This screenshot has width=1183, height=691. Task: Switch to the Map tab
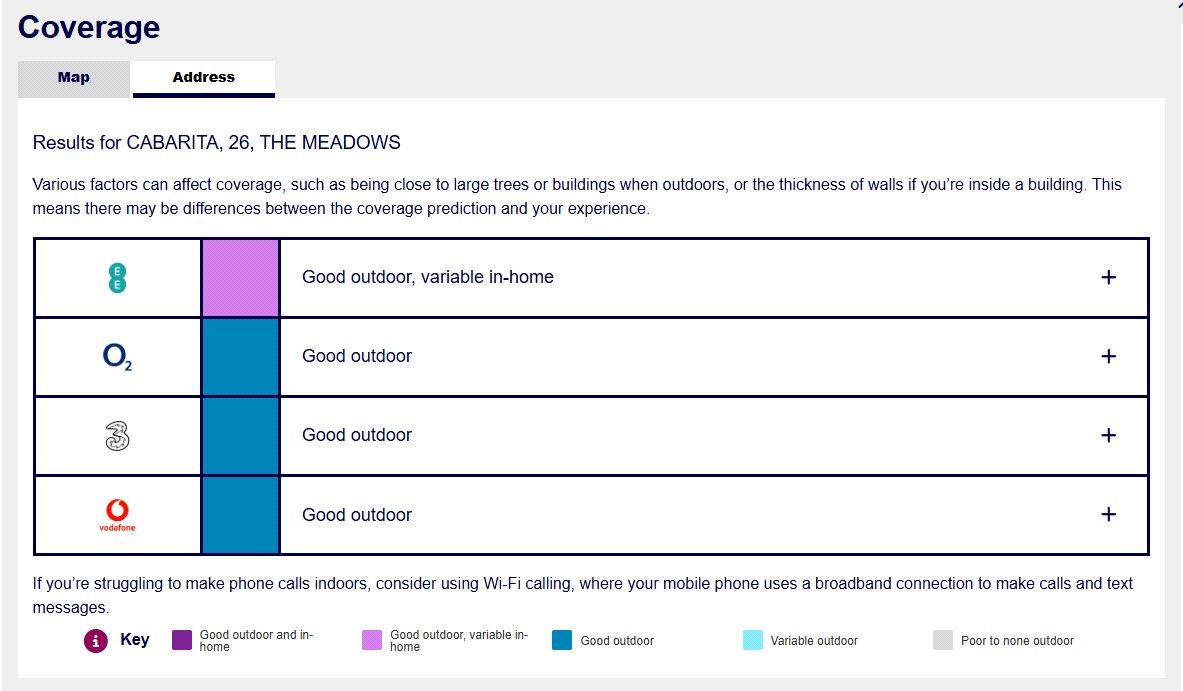[x=74, y=78]
